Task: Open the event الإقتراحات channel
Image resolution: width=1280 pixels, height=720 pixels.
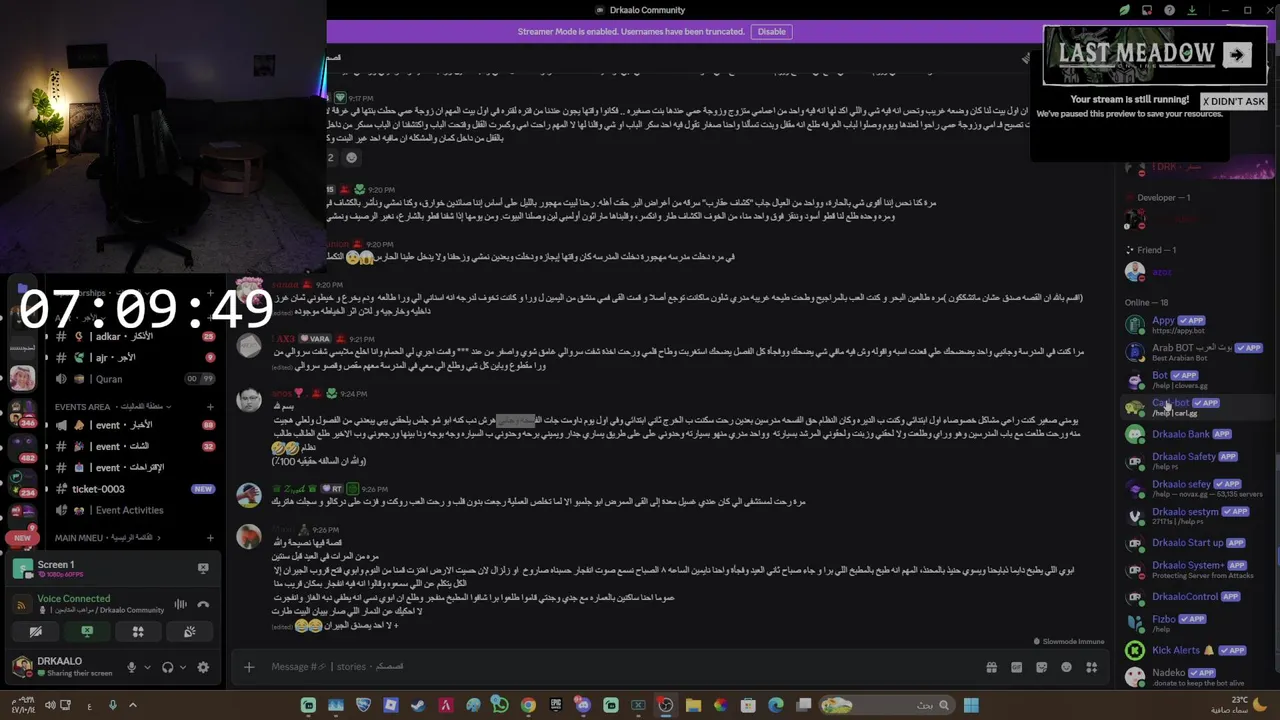Action: (x=136, y=467)
